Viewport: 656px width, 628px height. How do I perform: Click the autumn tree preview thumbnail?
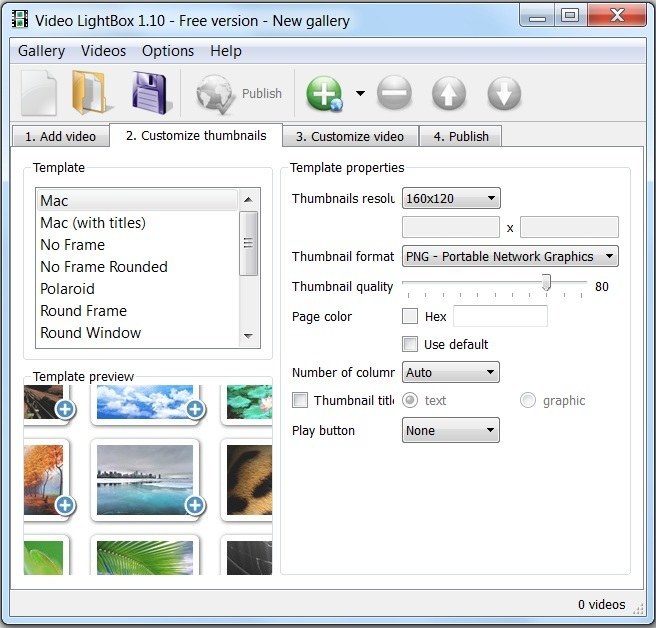click(44, 479)
